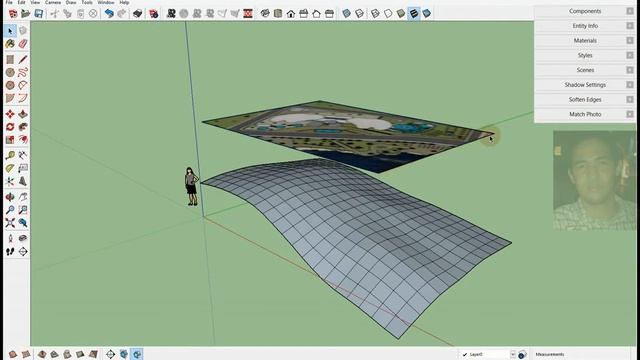
Task: Open the Window menu
Action: tap(106, 2)
